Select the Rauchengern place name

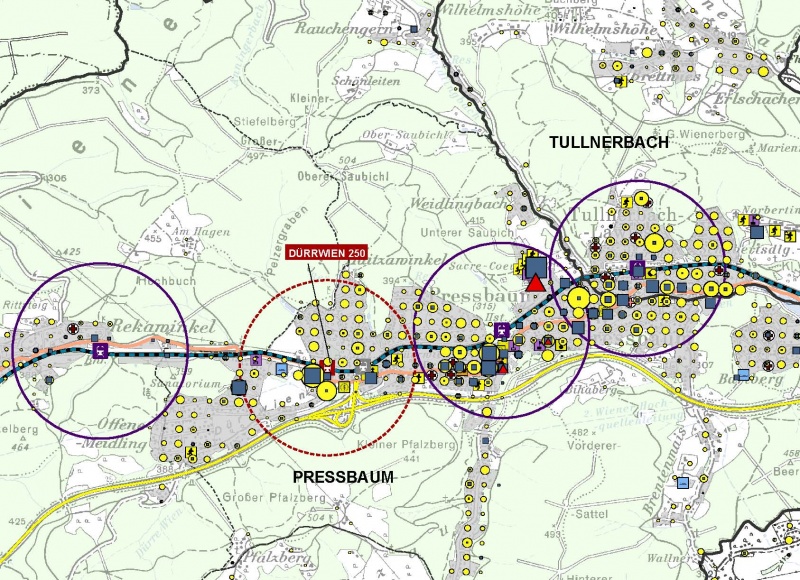tap(339, 28)
